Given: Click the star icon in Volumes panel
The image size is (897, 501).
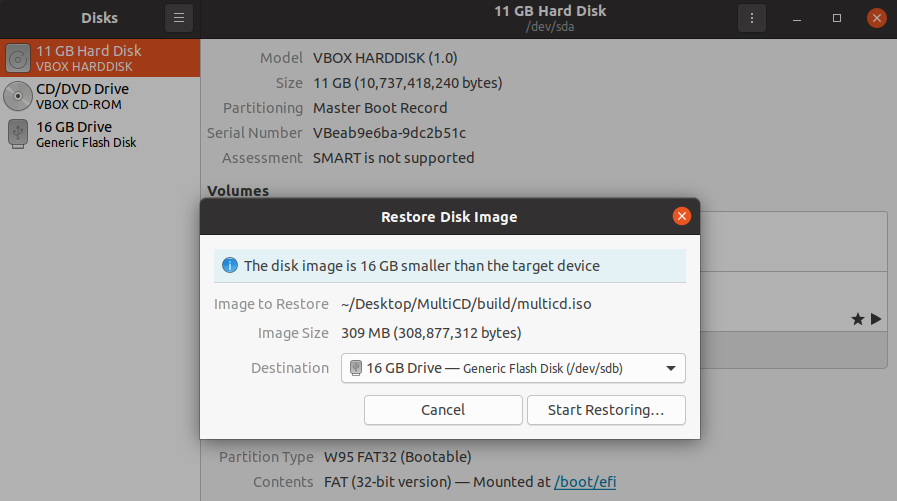Looking at the screenshot, I should pos(857,319).
